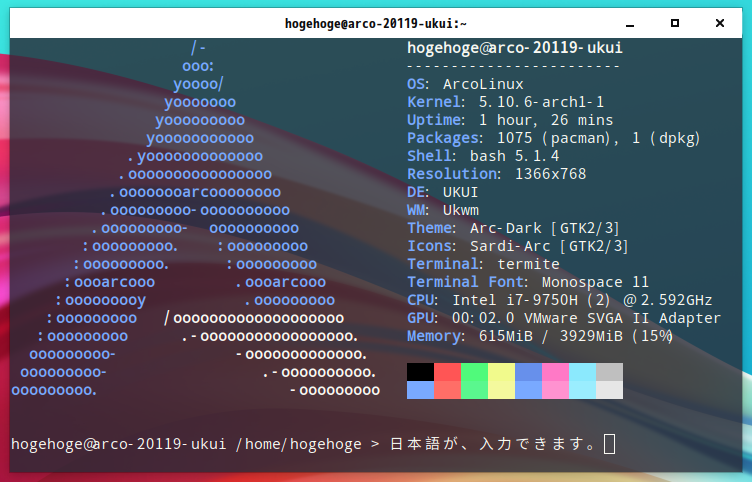
Task: Click the Memory line 615MiB / 3929MiB
Action: [x=540, y=336]
